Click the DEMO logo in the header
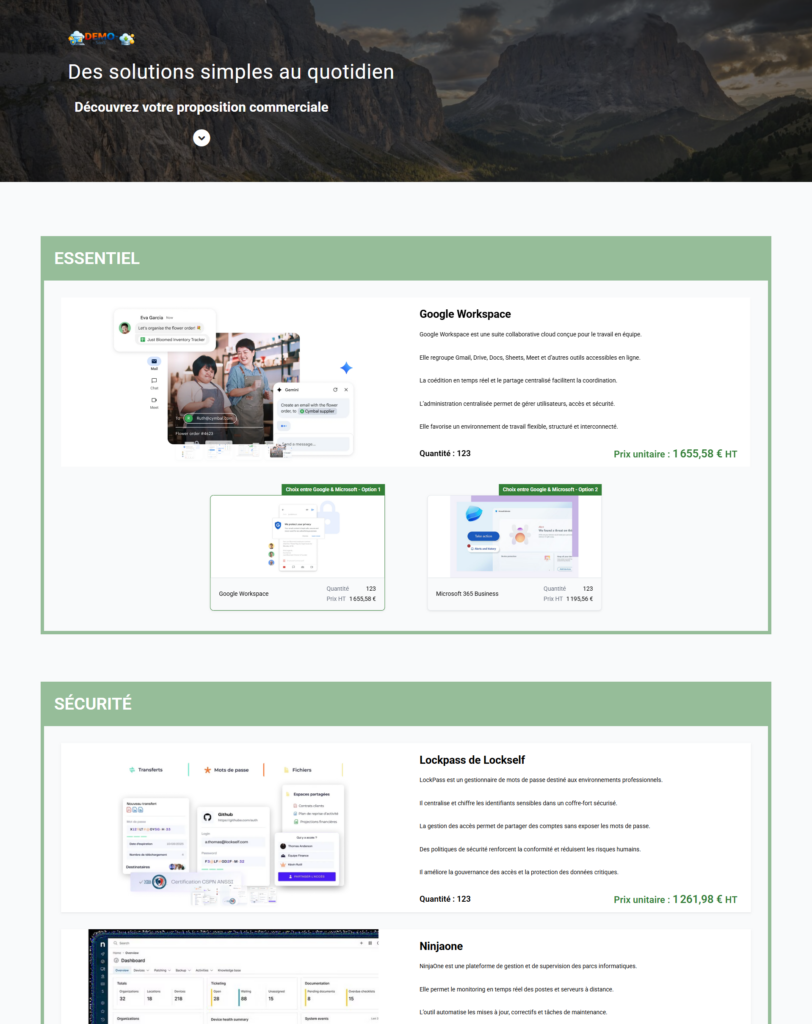 pyautogui.click(x=101, y=38)
